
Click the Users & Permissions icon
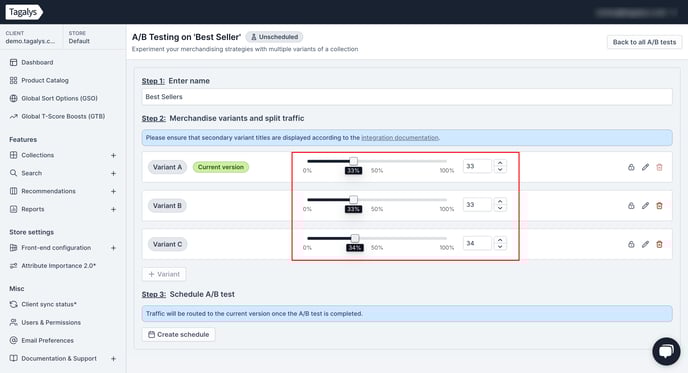[x=14, y=322]
